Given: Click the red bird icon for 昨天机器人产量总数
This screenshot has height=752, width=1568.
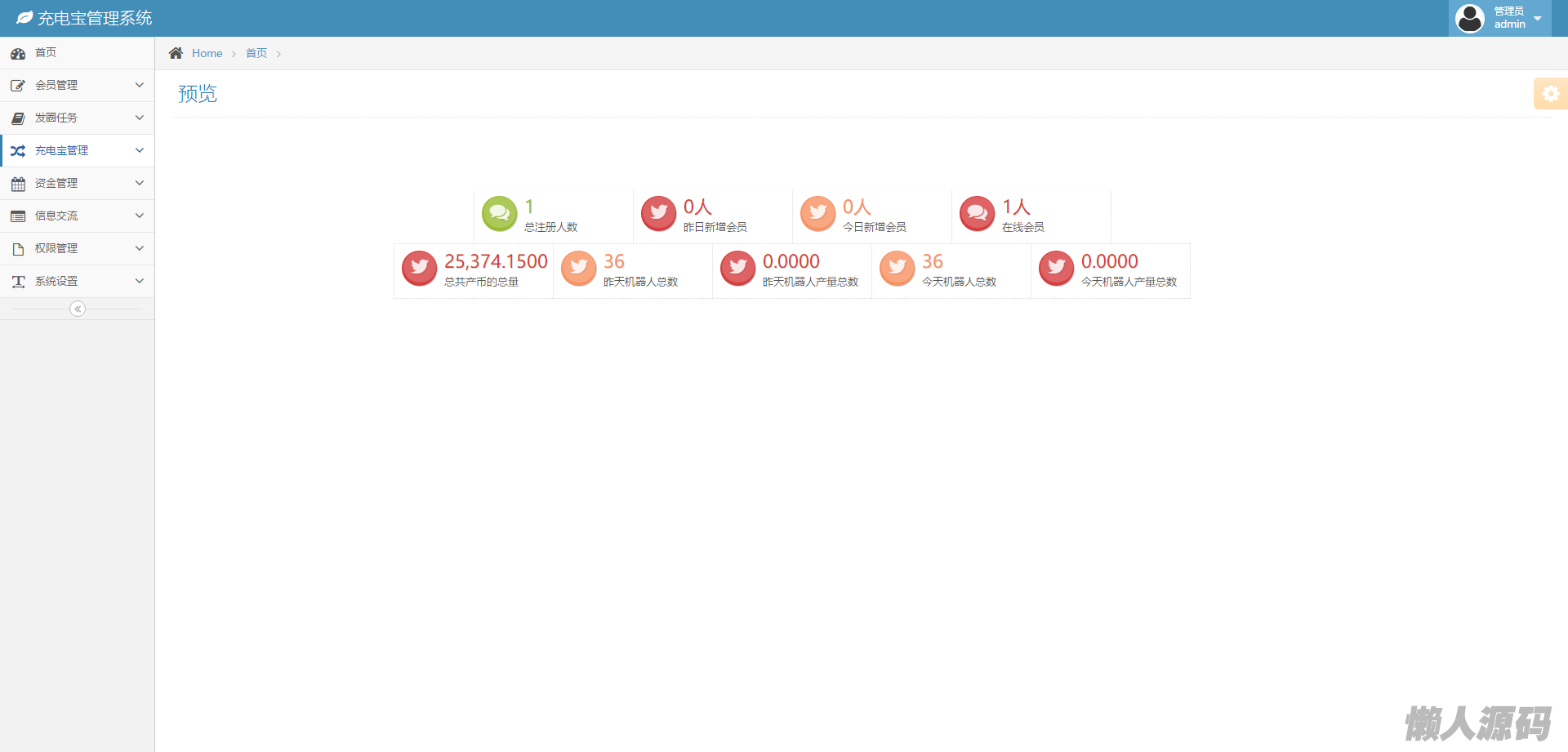Looking at the screenshot, I should (738, 269).
